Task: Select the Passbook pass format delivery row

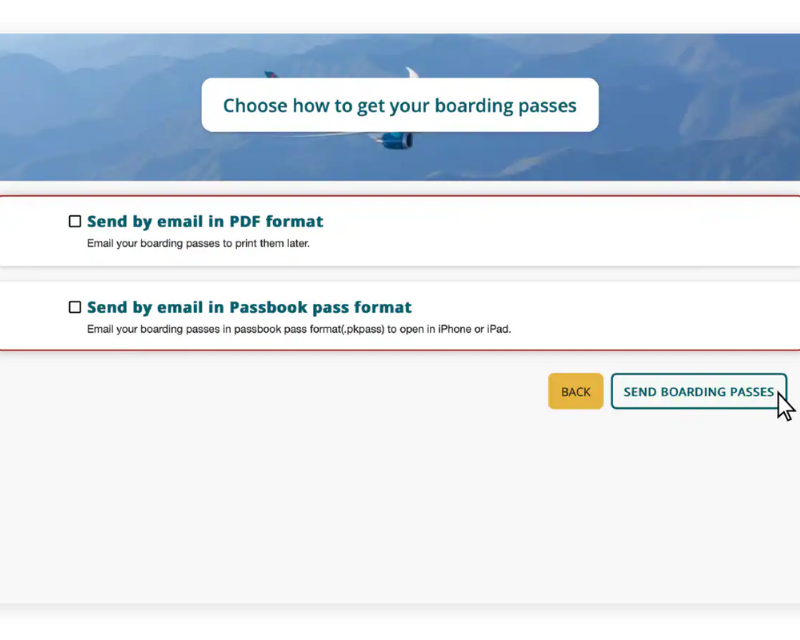Action: [x=400, y=315]
